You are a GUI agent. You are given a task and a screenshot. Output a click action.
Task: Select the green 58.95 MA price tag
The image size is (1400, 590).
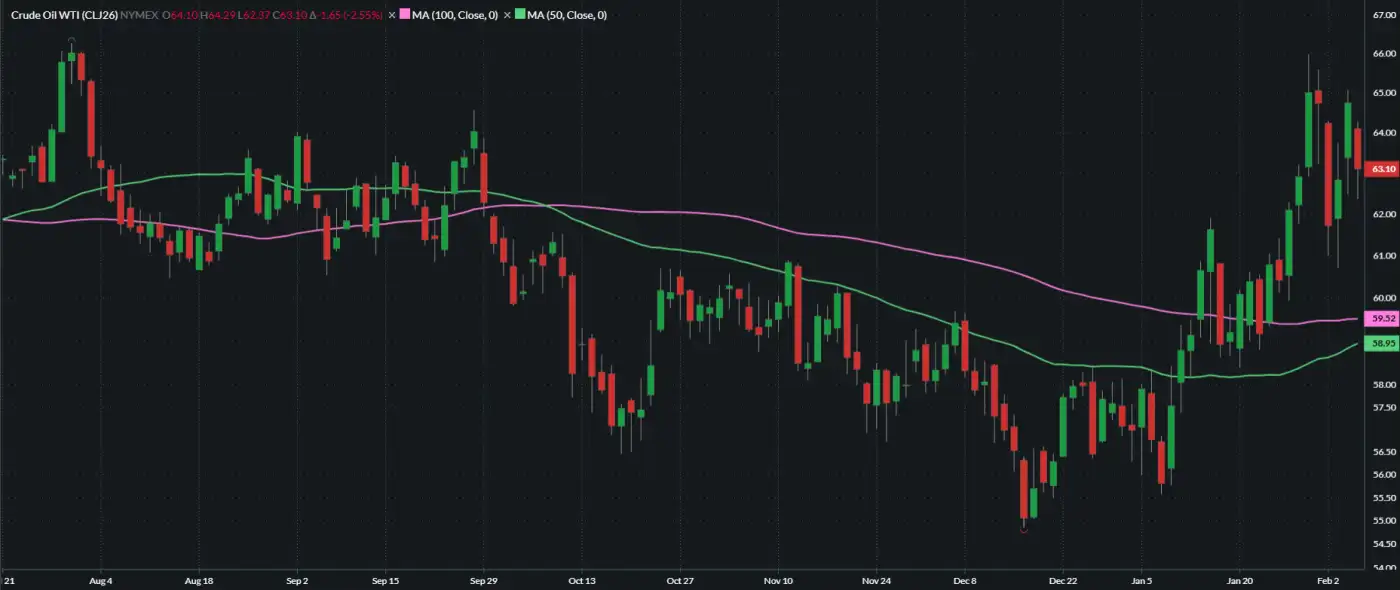(x=1383, y=344)
